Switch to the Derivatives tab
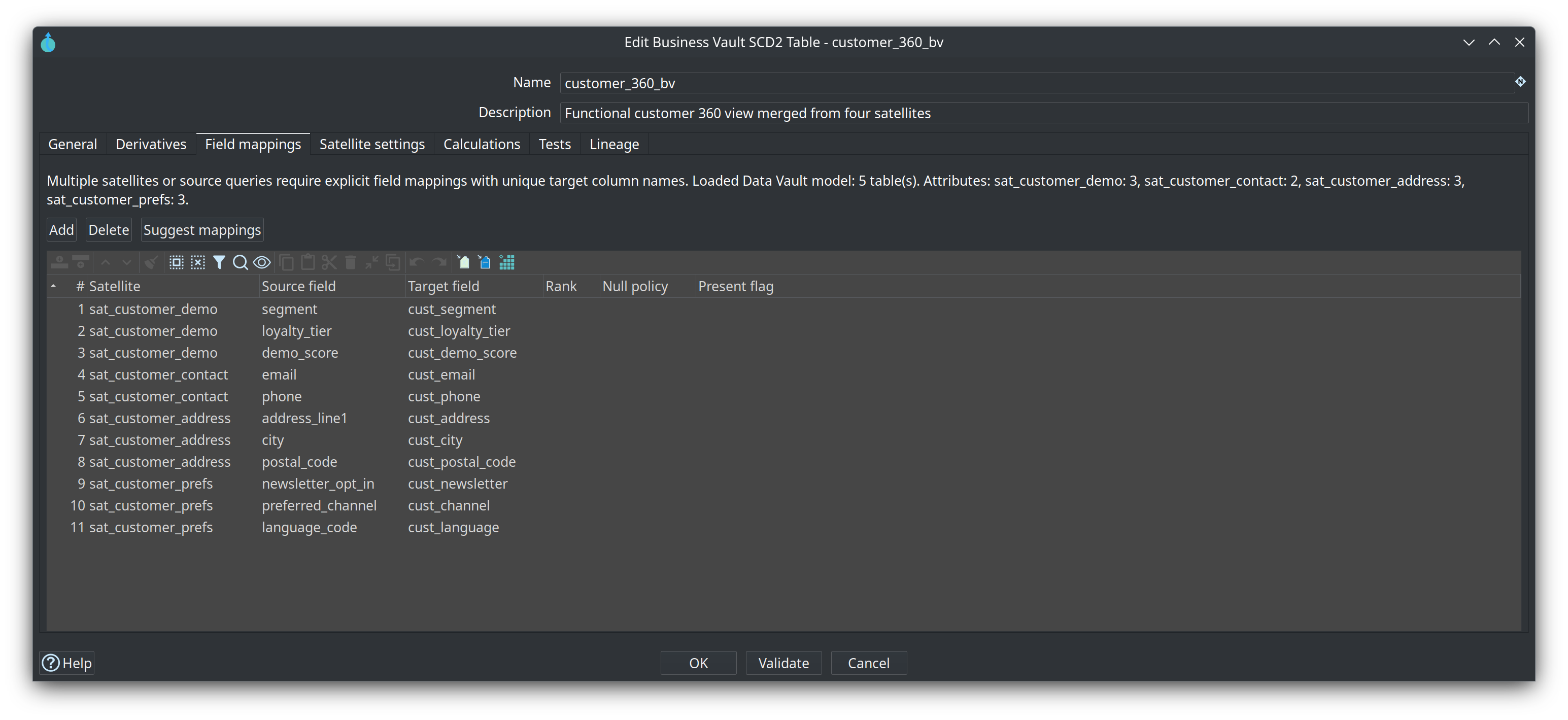Image resolution: width=1568 pixels, height=720 pixels. (151, 144)
